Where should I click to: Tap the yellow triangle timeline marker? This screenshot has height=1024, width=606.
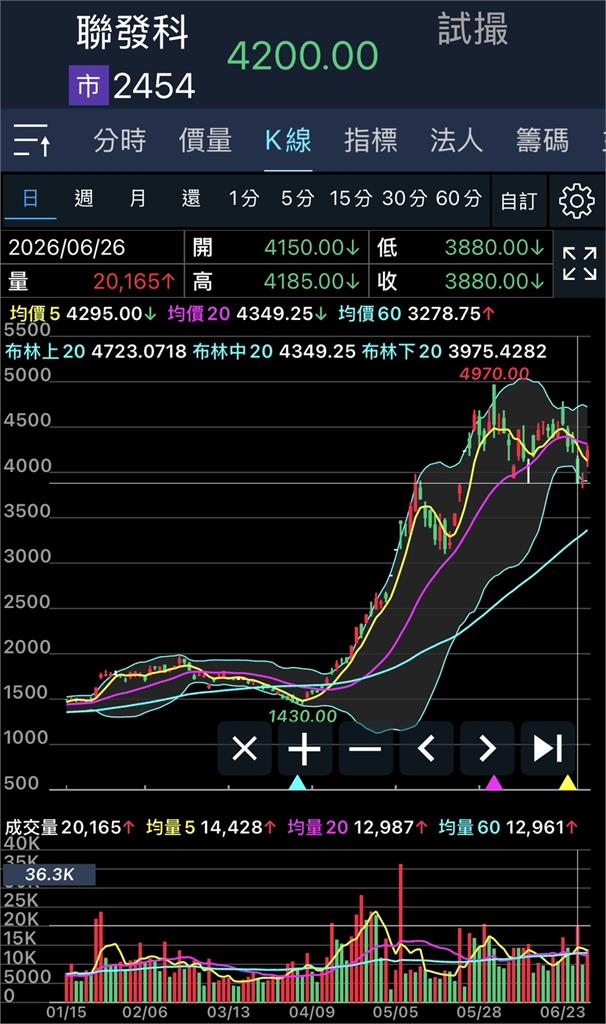point(567,782)
